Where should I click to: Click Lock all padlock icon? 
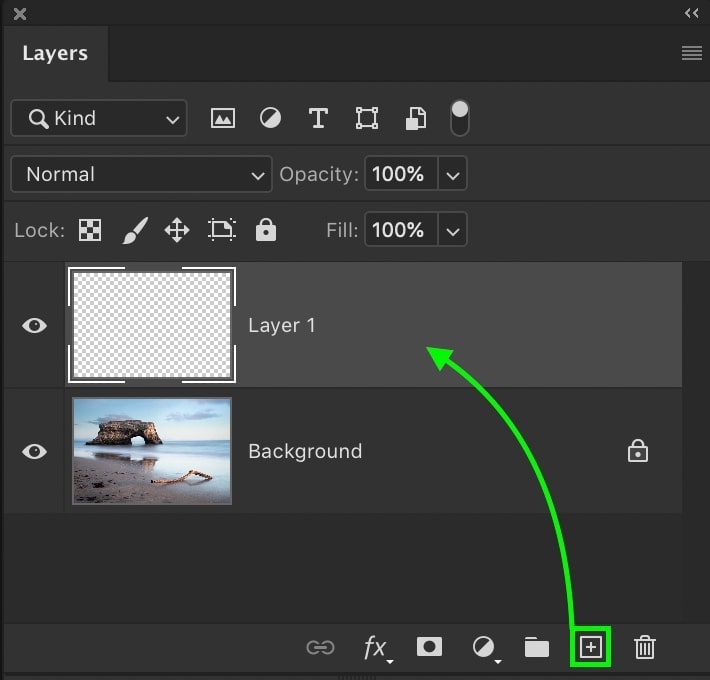click(x=266, y=230)
